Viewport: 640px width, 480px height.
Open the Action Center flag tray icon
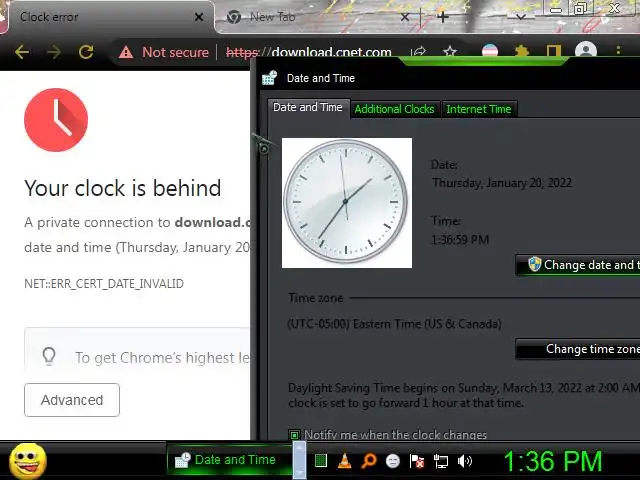[417, 461]
